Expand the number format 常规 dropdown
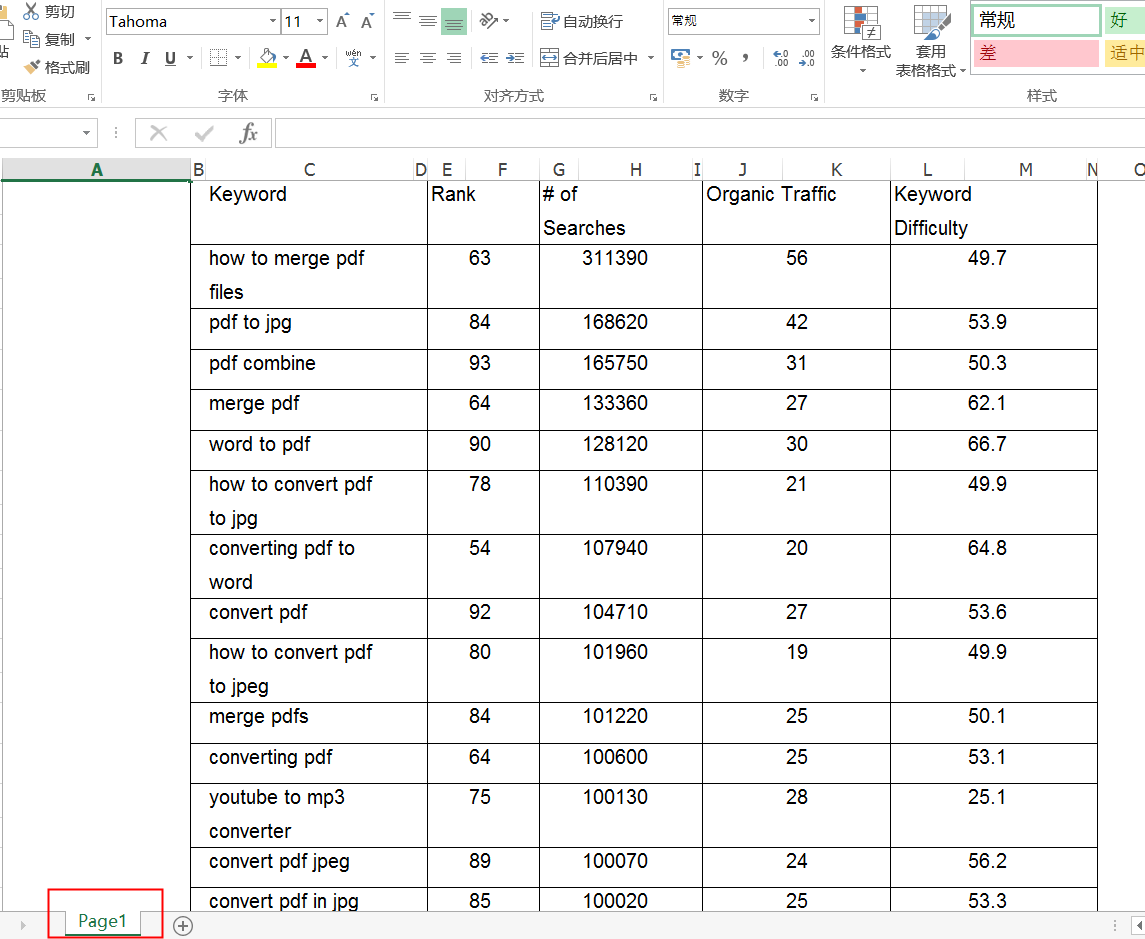Screen dimensions: 1145x939 tap(811, 21)
